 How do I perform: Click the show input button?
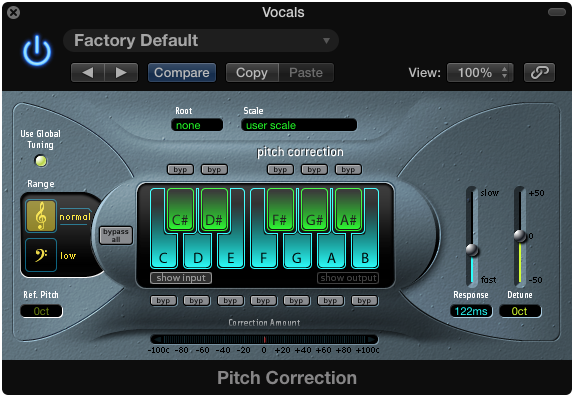pyautogui.click(x=181, y=278)
